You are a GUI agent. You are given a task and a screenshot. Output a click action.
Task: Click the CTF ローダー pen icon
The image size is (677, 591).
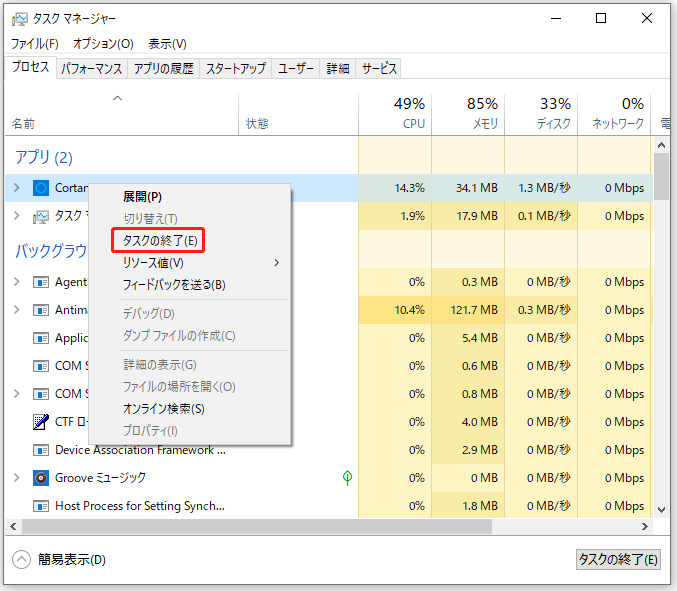tap(41, 422)
